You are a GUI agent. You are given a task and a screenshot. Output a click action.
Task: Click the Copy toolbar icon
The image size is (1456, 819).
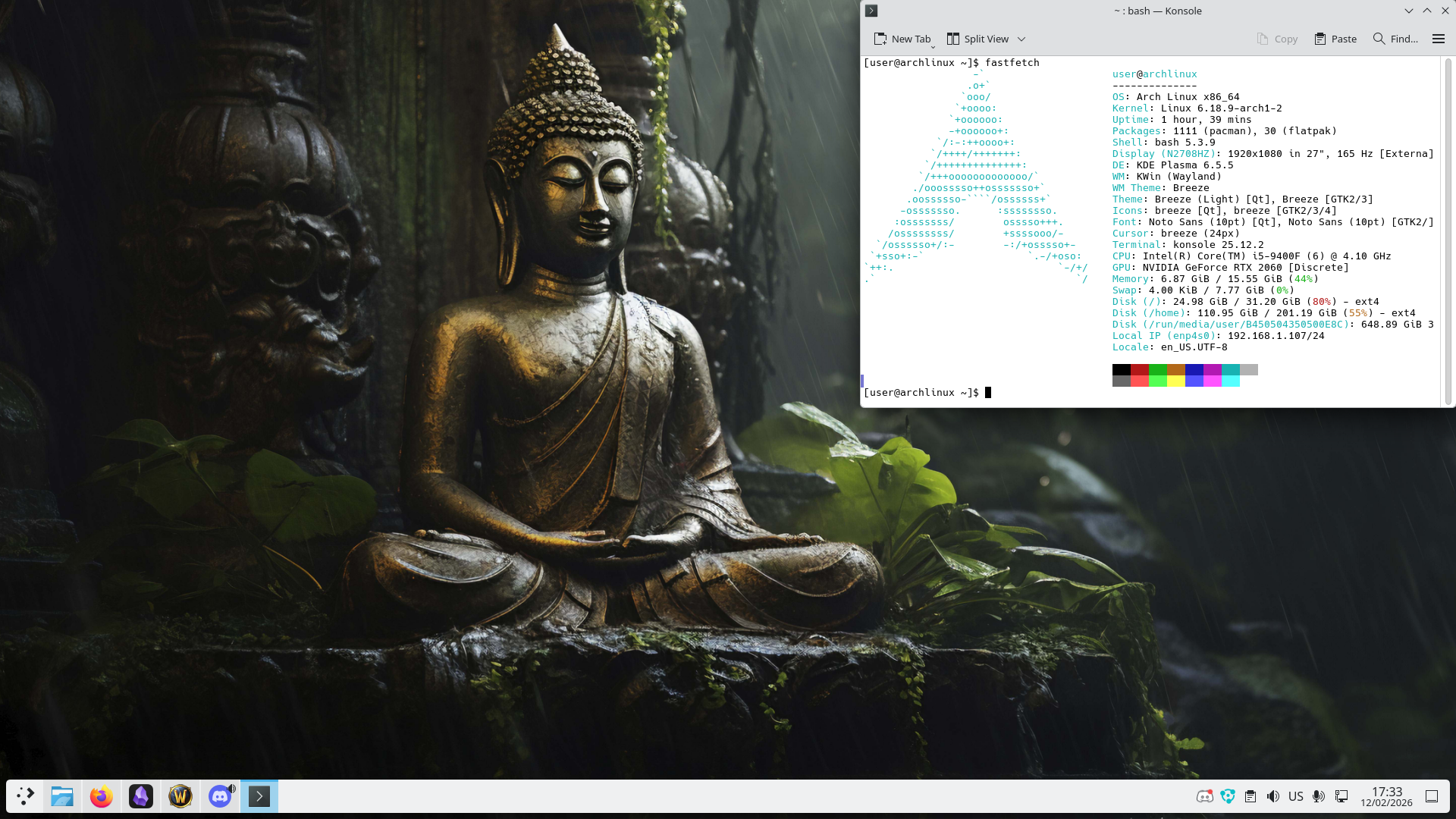coord(1277,39)
